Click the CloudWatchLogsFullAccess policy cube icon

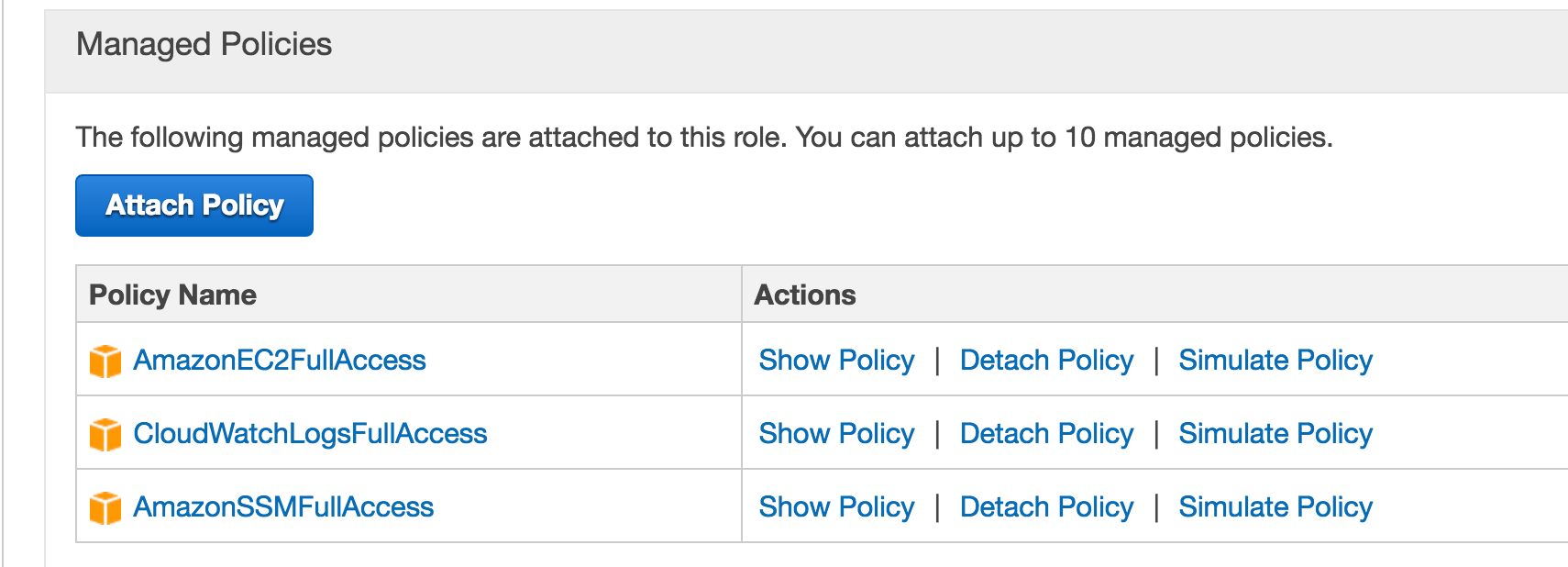tap(105, 434)
